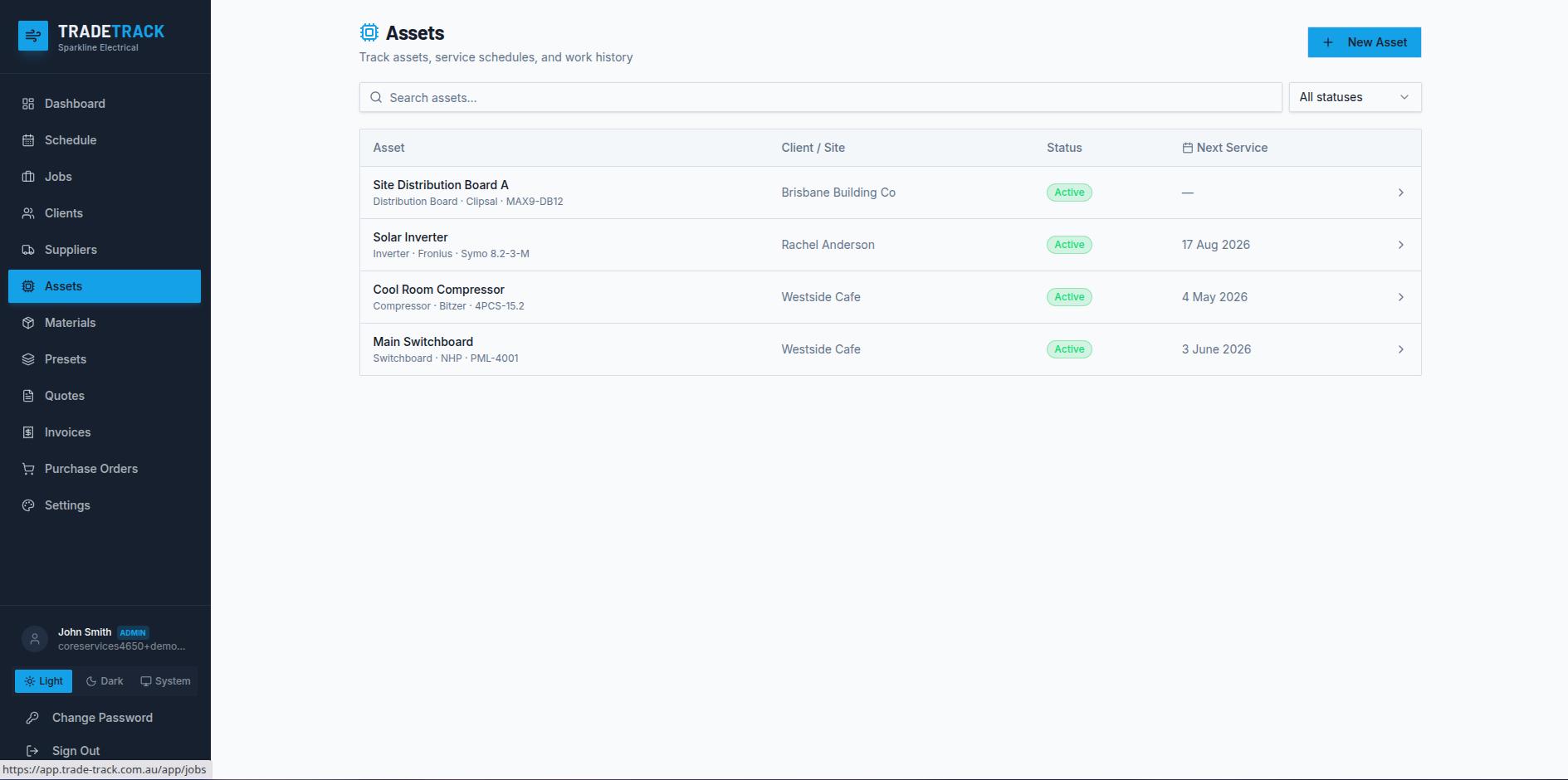
Task: Click the Next Service column header
Action: click(x=1225, y=148)
